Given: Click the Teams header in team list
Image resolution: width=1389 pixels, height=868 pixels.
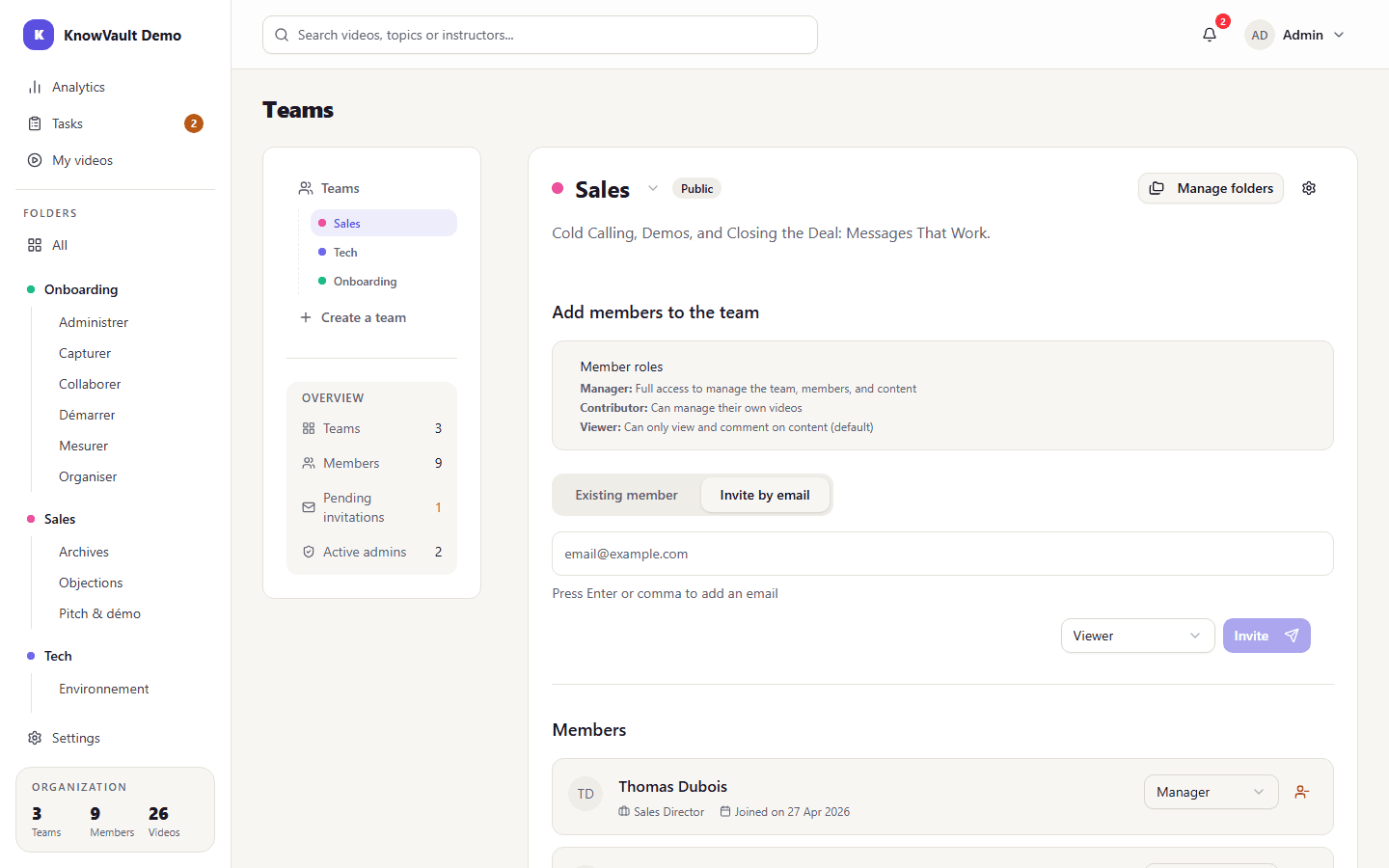Looking at the screenshot, I should pos(329,188).
